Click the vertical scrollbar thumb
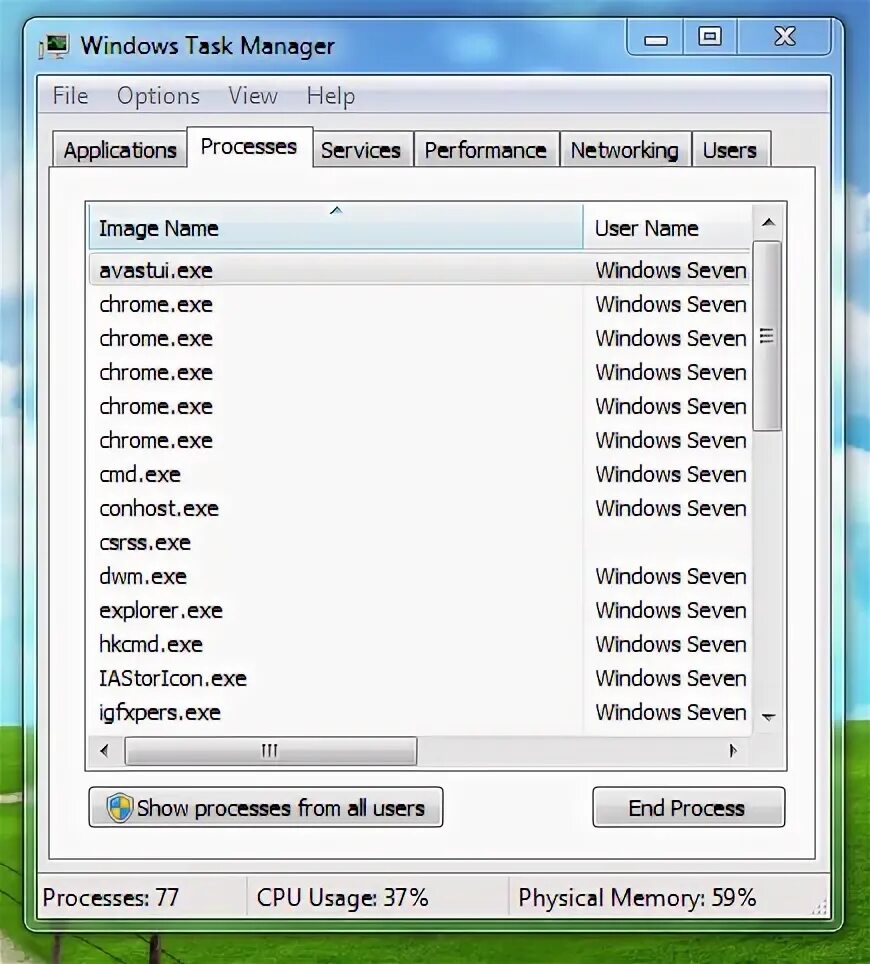The image size is (870, 964). coord(767,336)
